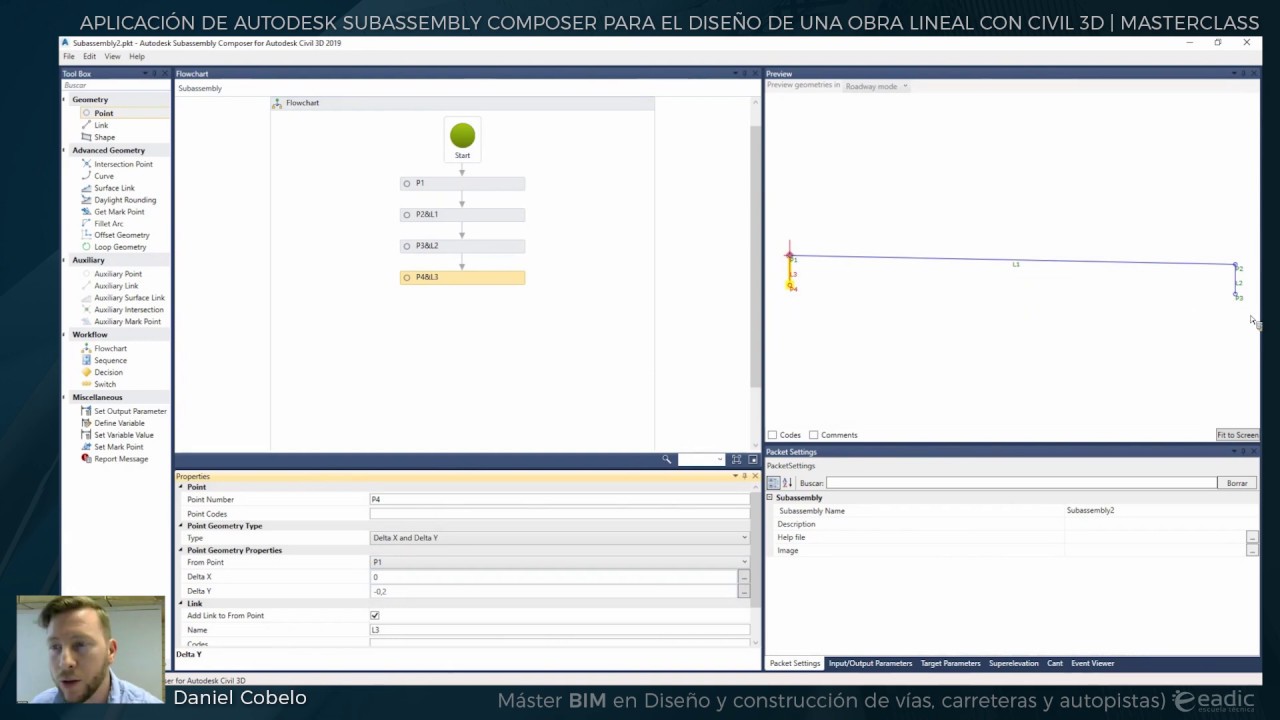Choose the Auxiliary Surface Link tool
This screenshot has width=1280, height=720.
[129, 298]
